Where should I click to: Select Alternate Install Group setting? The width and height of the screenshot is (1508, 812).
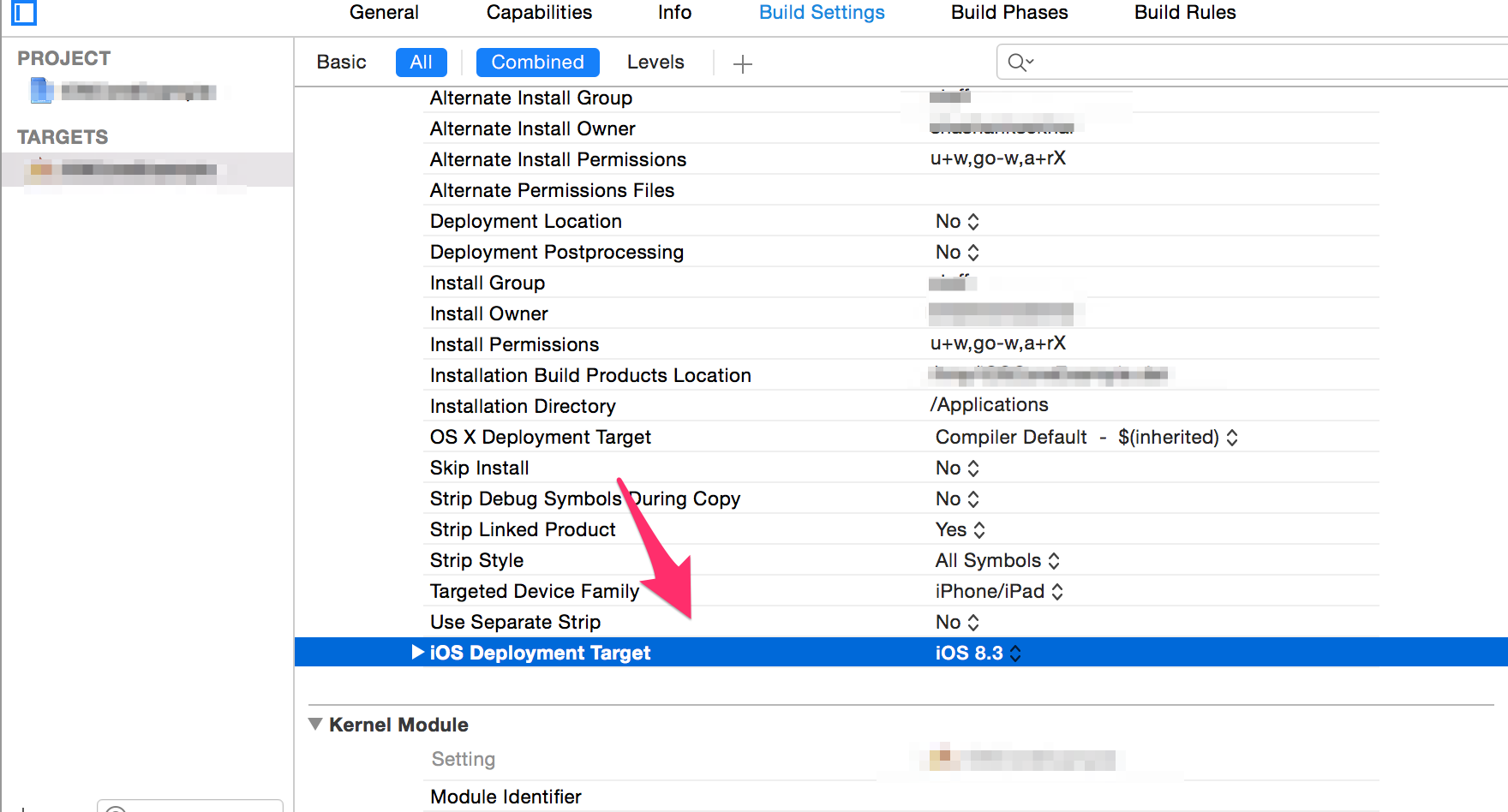pos(531,99)
